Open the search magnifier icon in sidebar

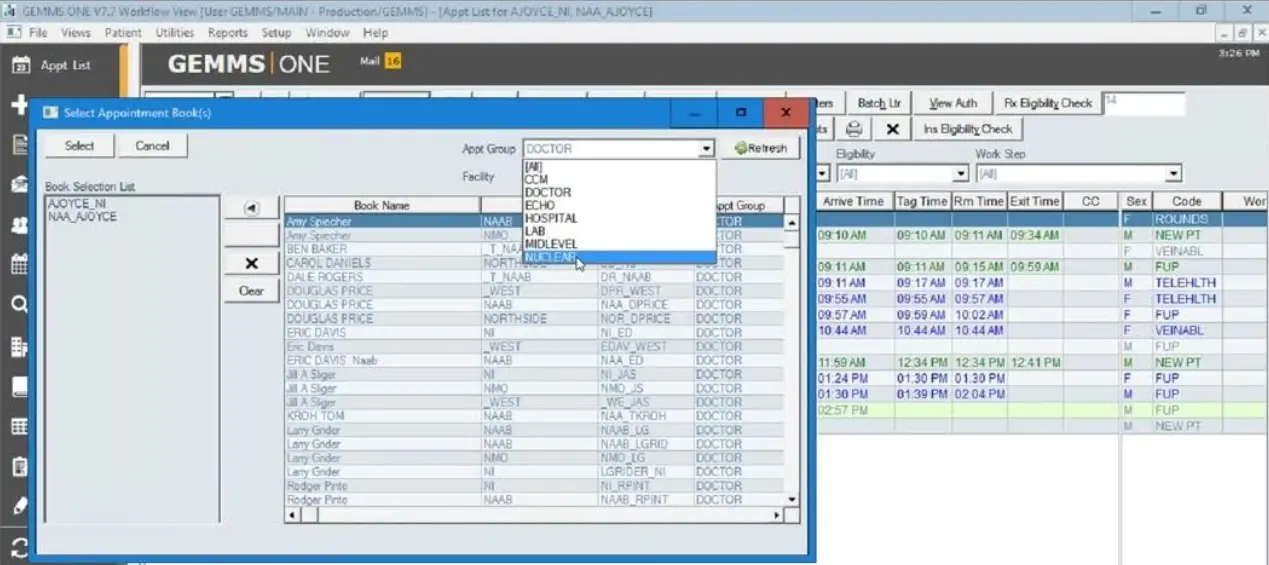(x=19, y=305)
